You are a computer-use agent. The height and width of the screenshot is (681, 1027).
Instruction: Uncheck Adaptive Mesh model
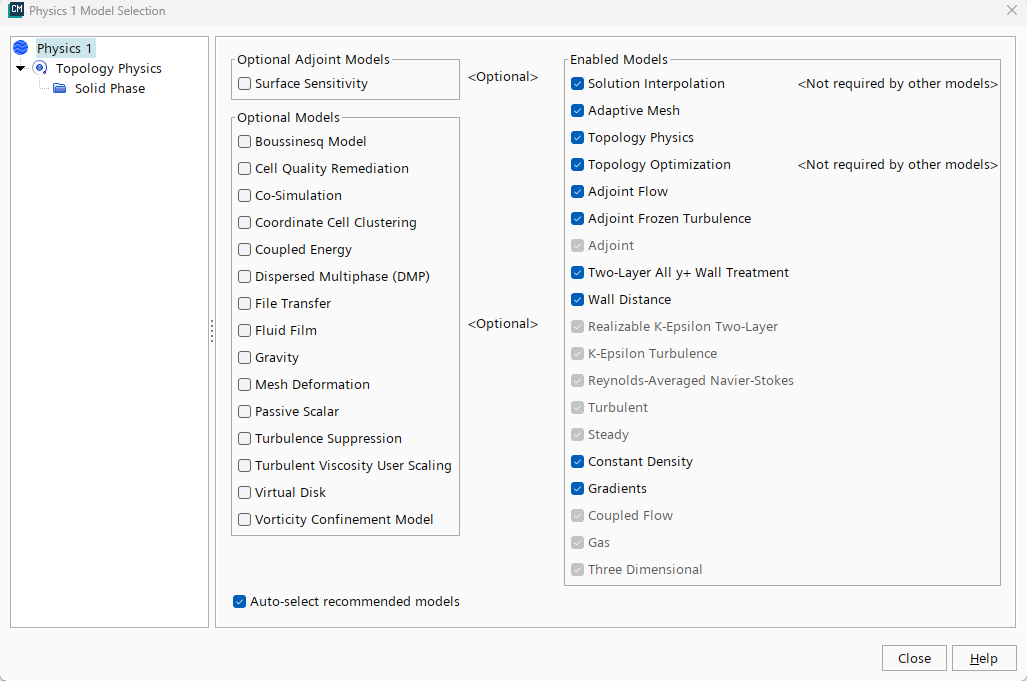577,111
